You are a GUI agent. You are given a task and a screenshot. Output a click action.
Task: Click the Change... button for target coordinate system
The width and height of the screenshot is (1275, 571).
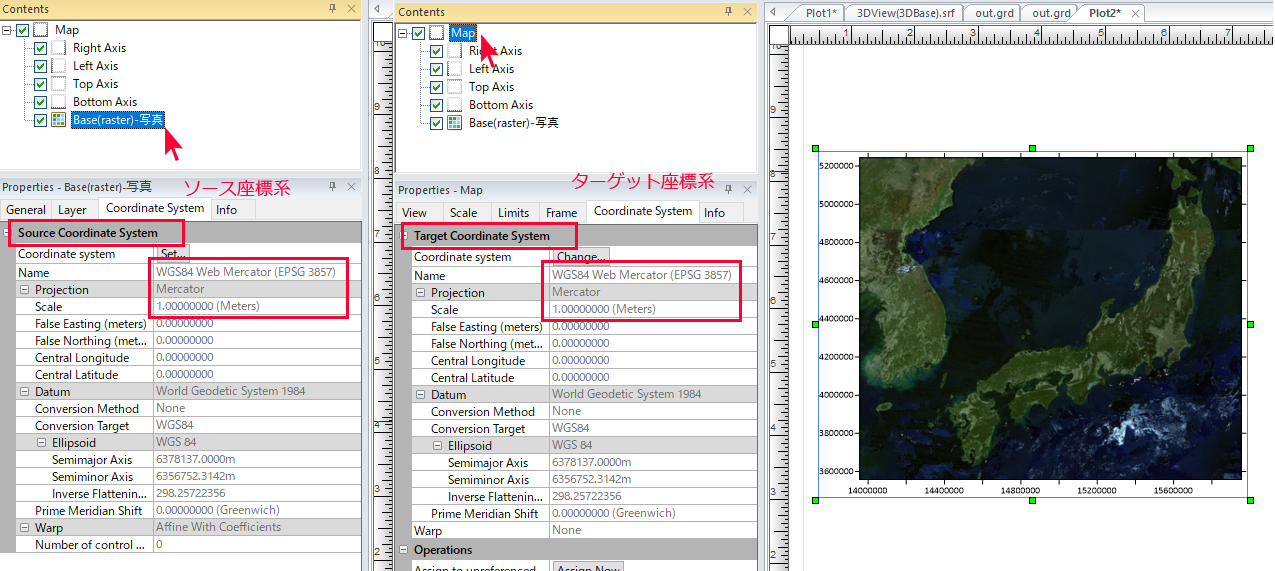click(581, 257)
